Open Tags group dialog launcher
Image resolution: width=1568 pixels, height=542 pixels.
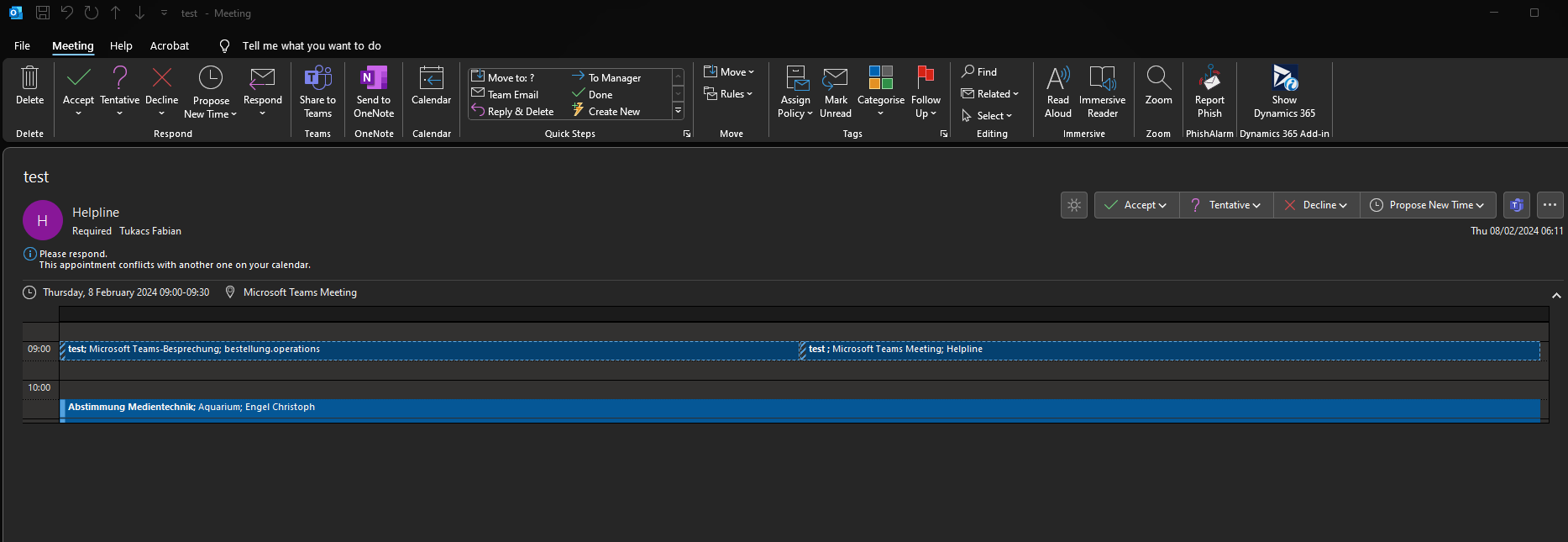tap(944, 134)
